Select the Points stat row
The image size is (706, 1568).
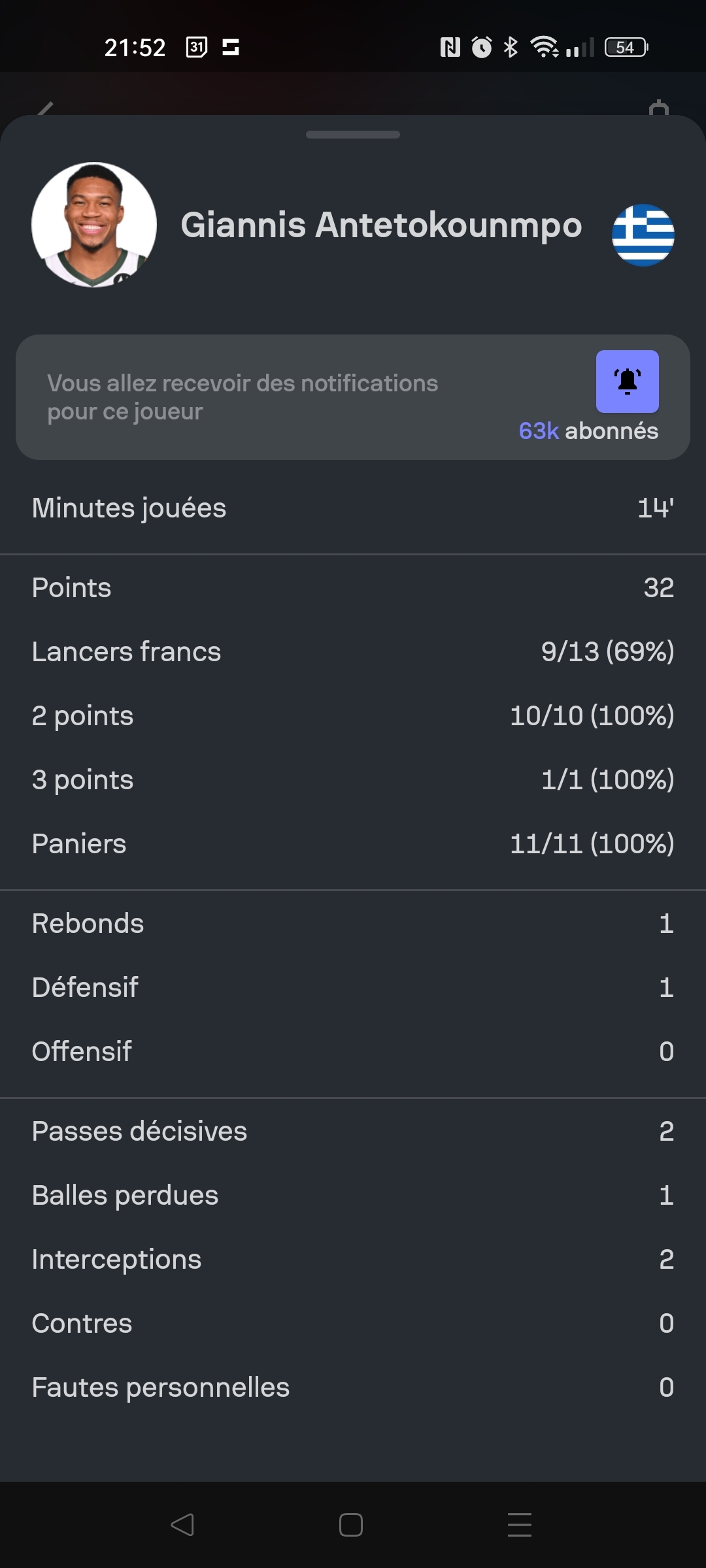tap(353, 588)
